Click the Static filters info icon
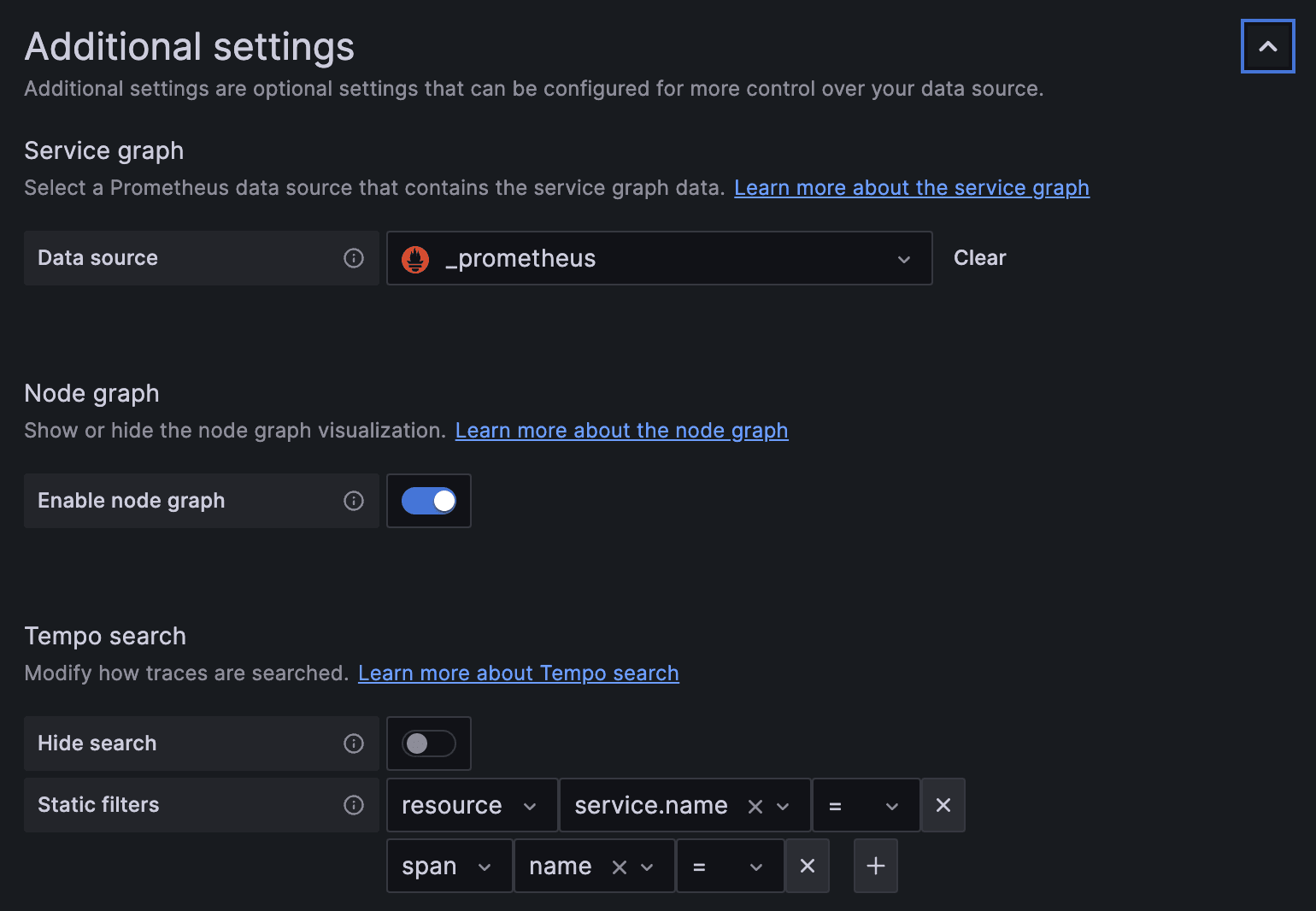The image size is (1316, 911). 353,804
